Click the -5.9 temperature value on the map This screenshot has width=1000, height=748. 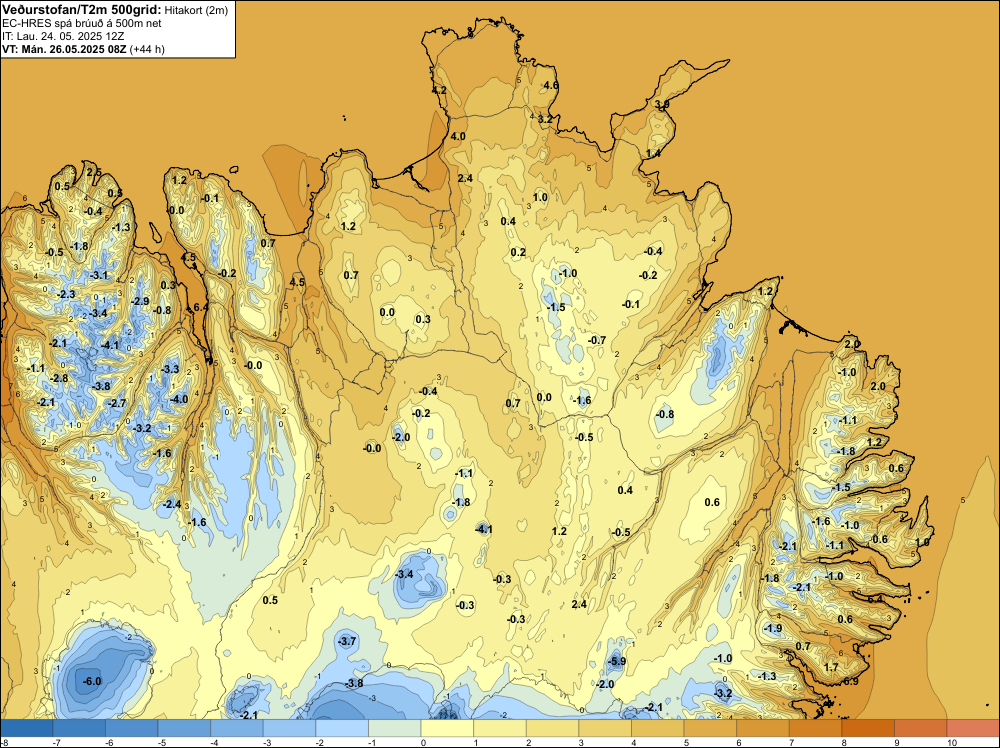coord(617,662)
